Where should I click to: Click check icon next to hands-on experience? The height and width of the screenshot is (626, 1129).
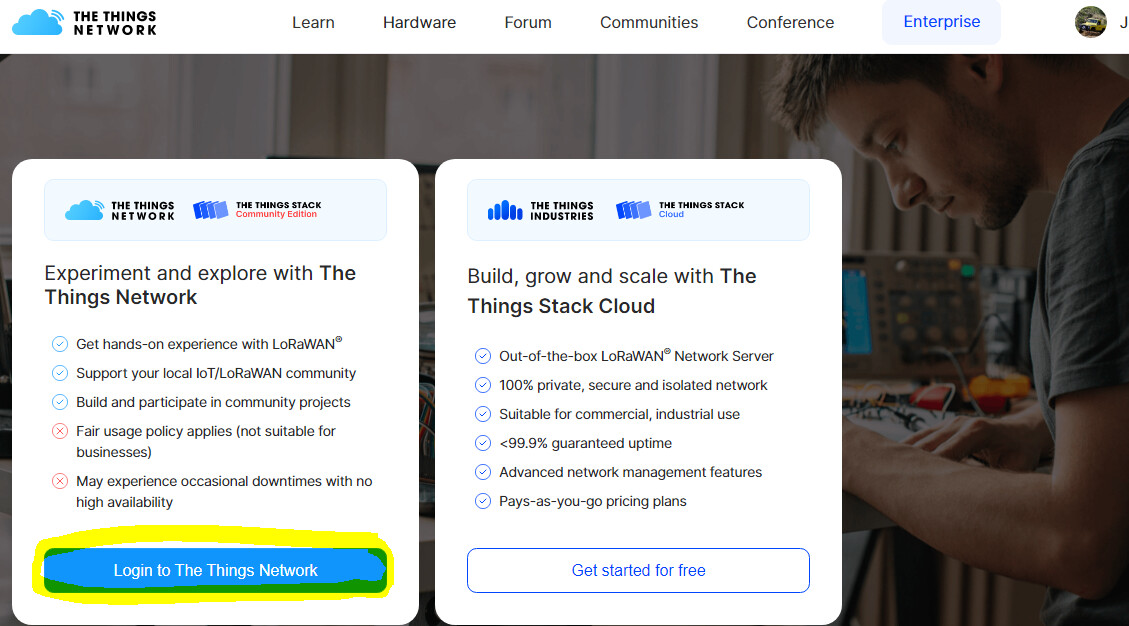(x=60, y=344)
